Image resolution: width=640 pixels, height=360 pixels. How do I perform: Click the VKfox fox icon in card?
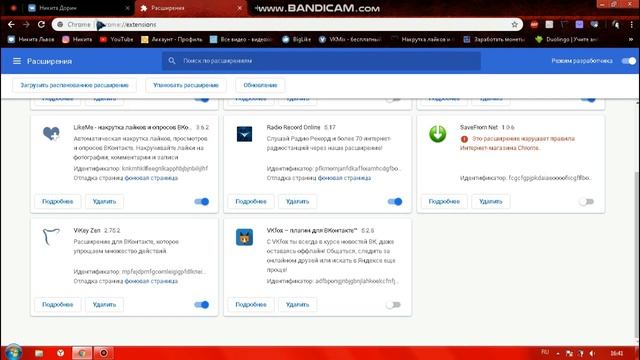point(244,237)
